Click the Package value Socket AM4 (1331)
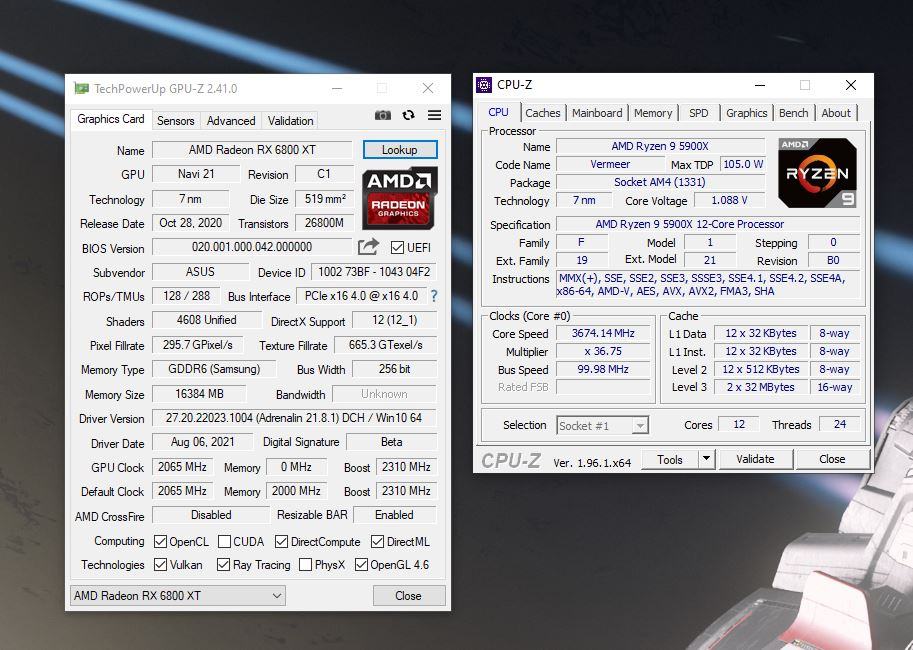913x650 pixels. (x=660, y=182)
